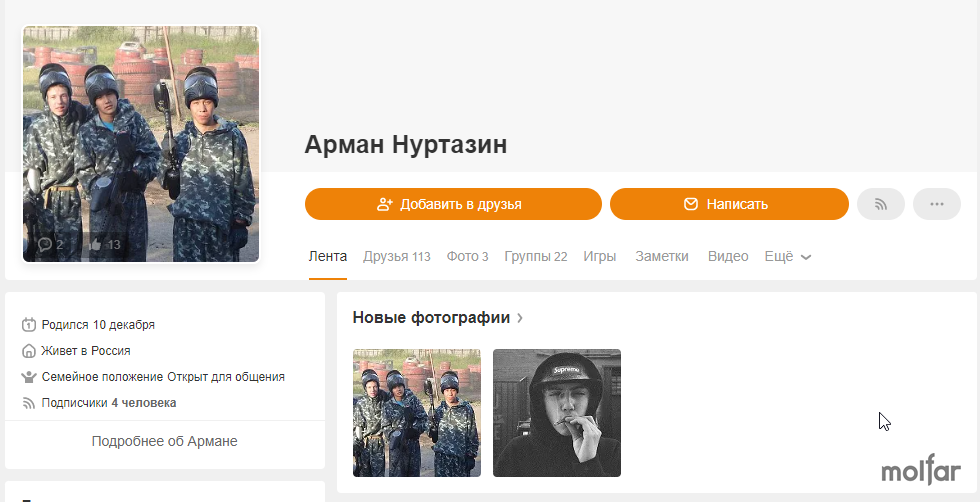Viewport: 980px width, 502px height.
Task: Send a message via Написать button
Action: 729,204
